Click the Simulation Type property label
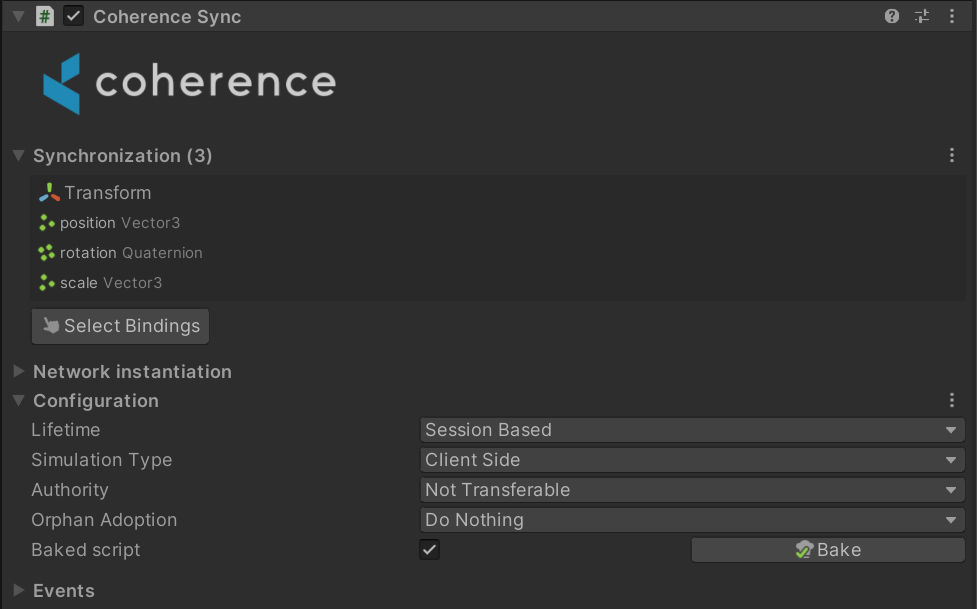977x609 pixels. (x=102, y=460)
